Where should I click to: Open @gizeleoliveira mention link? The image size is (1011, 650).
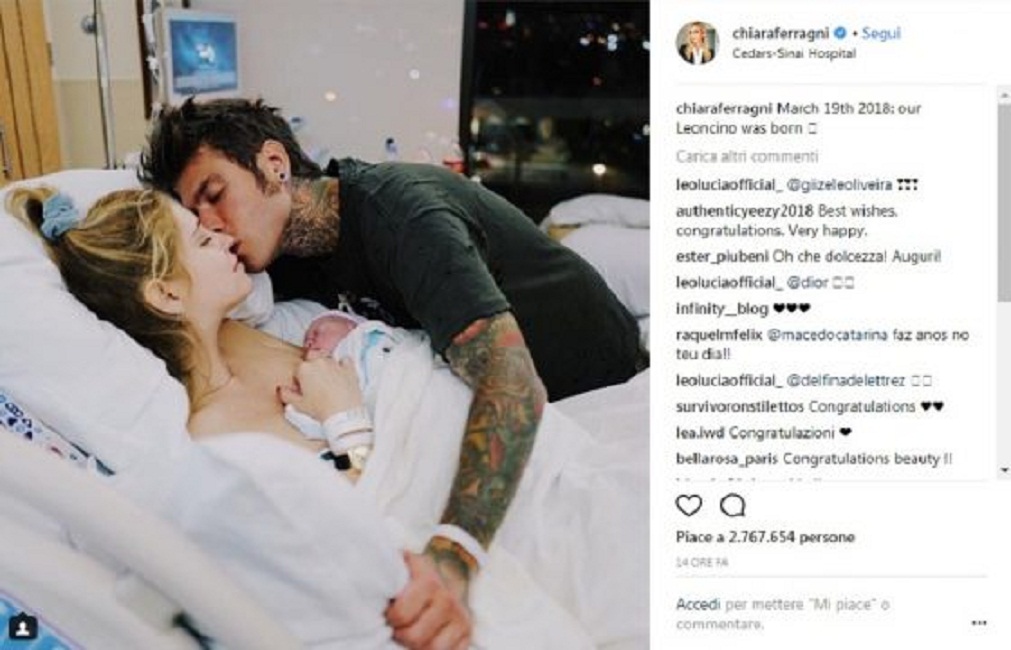point(839,185)
